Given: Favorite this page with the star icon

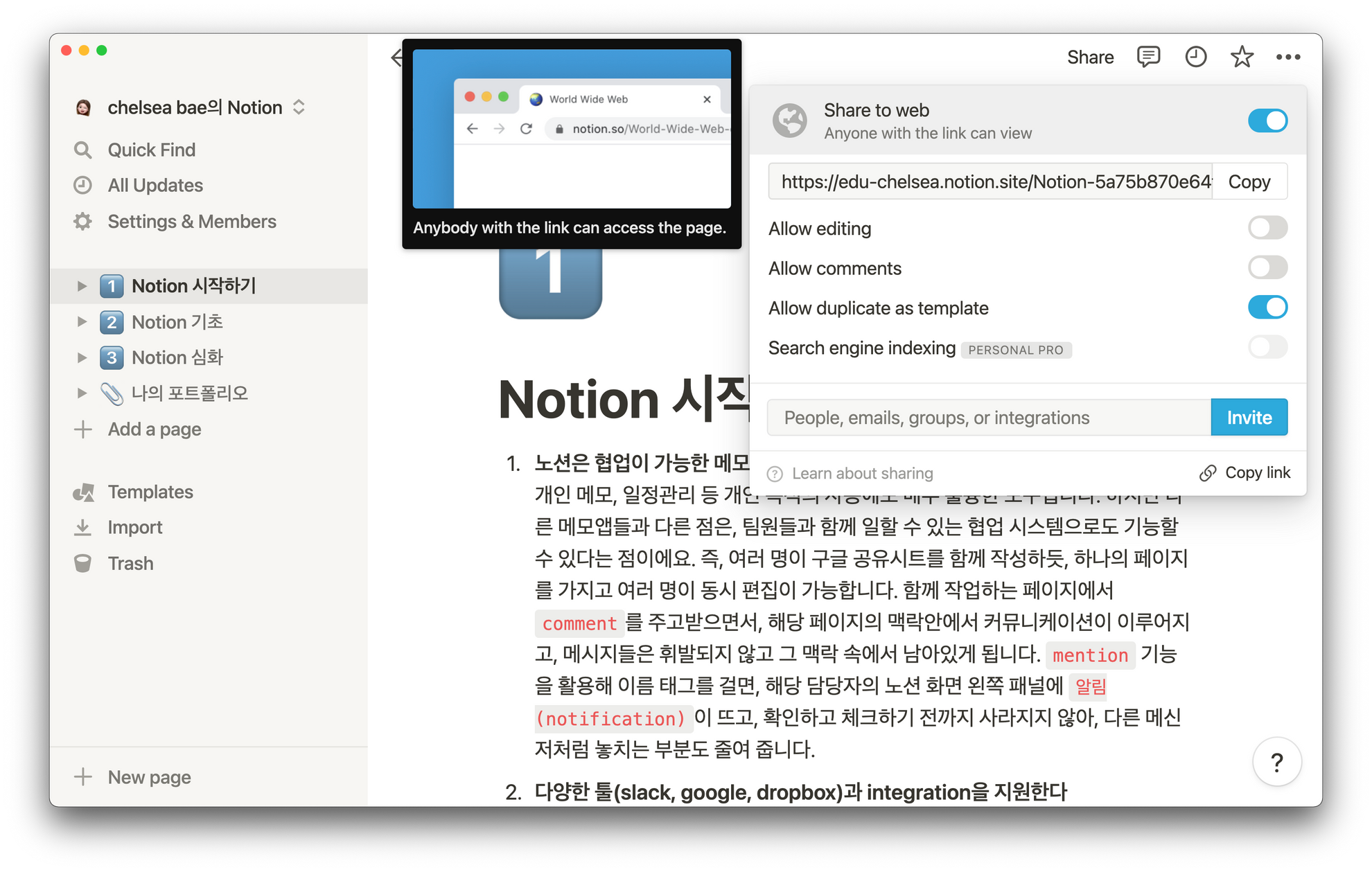Looking at the screenshot, I should (x=1242, y=57).
